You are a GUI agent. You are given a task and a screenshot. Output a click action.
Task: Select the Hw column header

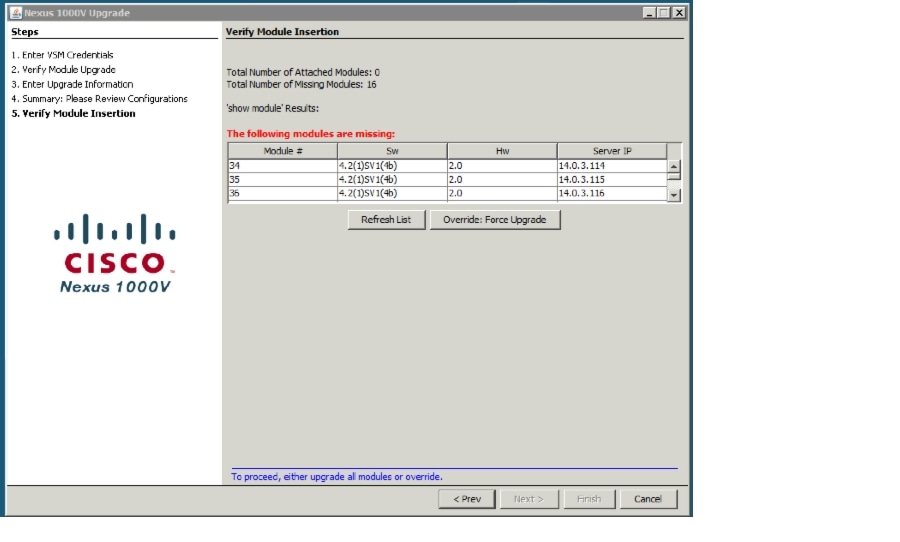(502, 151)
